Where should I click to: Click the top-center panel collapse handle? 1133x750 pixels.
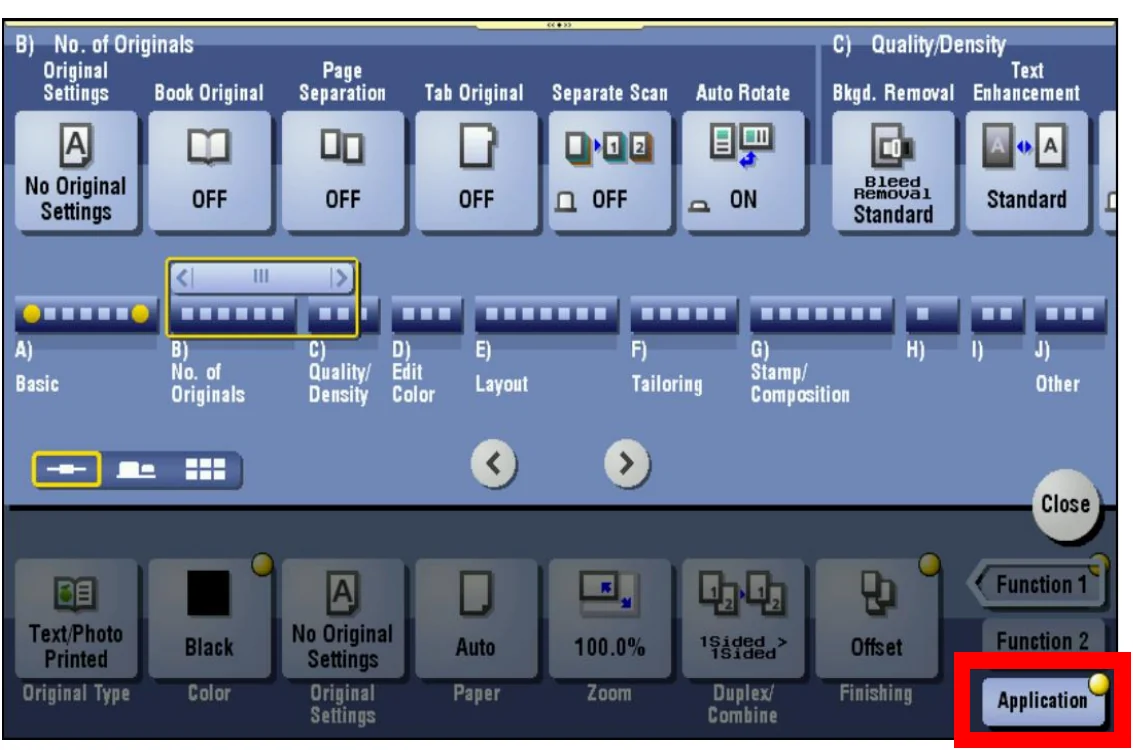[559, 25]
